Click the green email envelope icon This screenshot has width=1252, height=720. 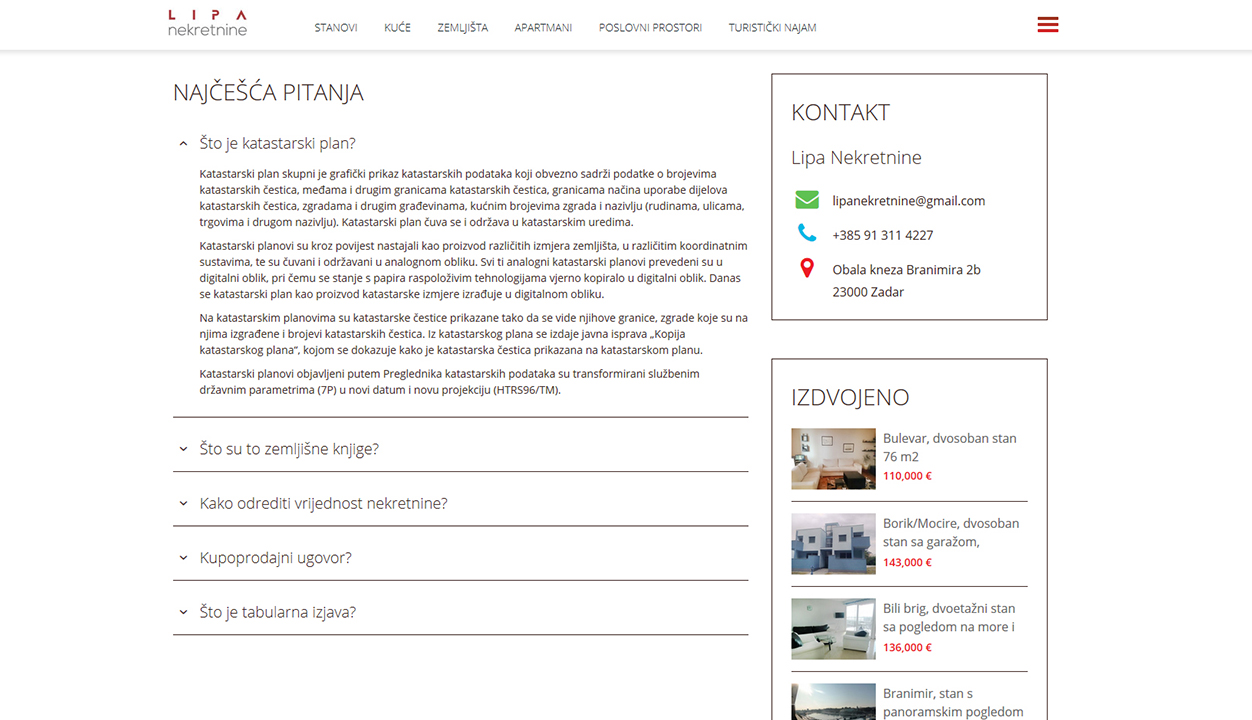(807, 200)
